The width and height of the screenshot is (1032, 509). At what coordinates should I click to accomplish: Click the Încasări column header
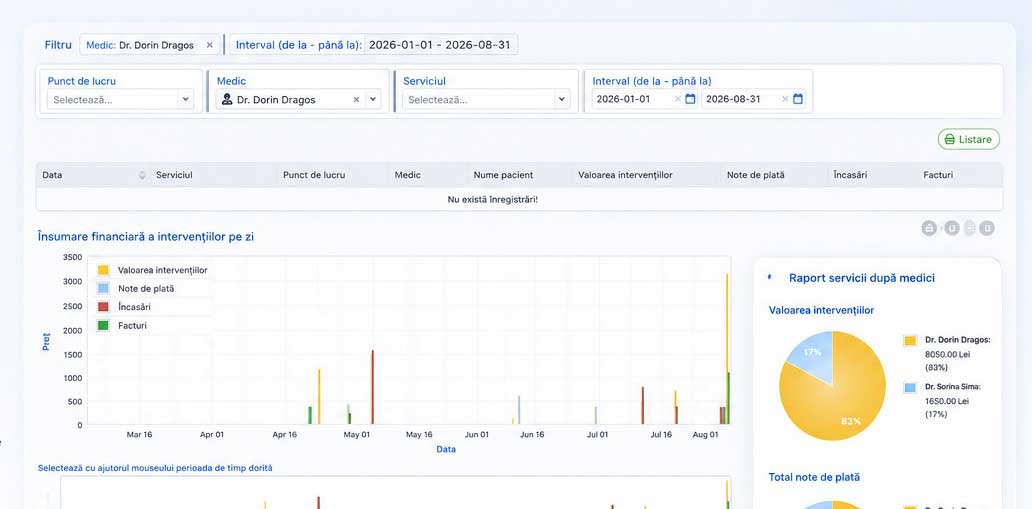(850, 175)
